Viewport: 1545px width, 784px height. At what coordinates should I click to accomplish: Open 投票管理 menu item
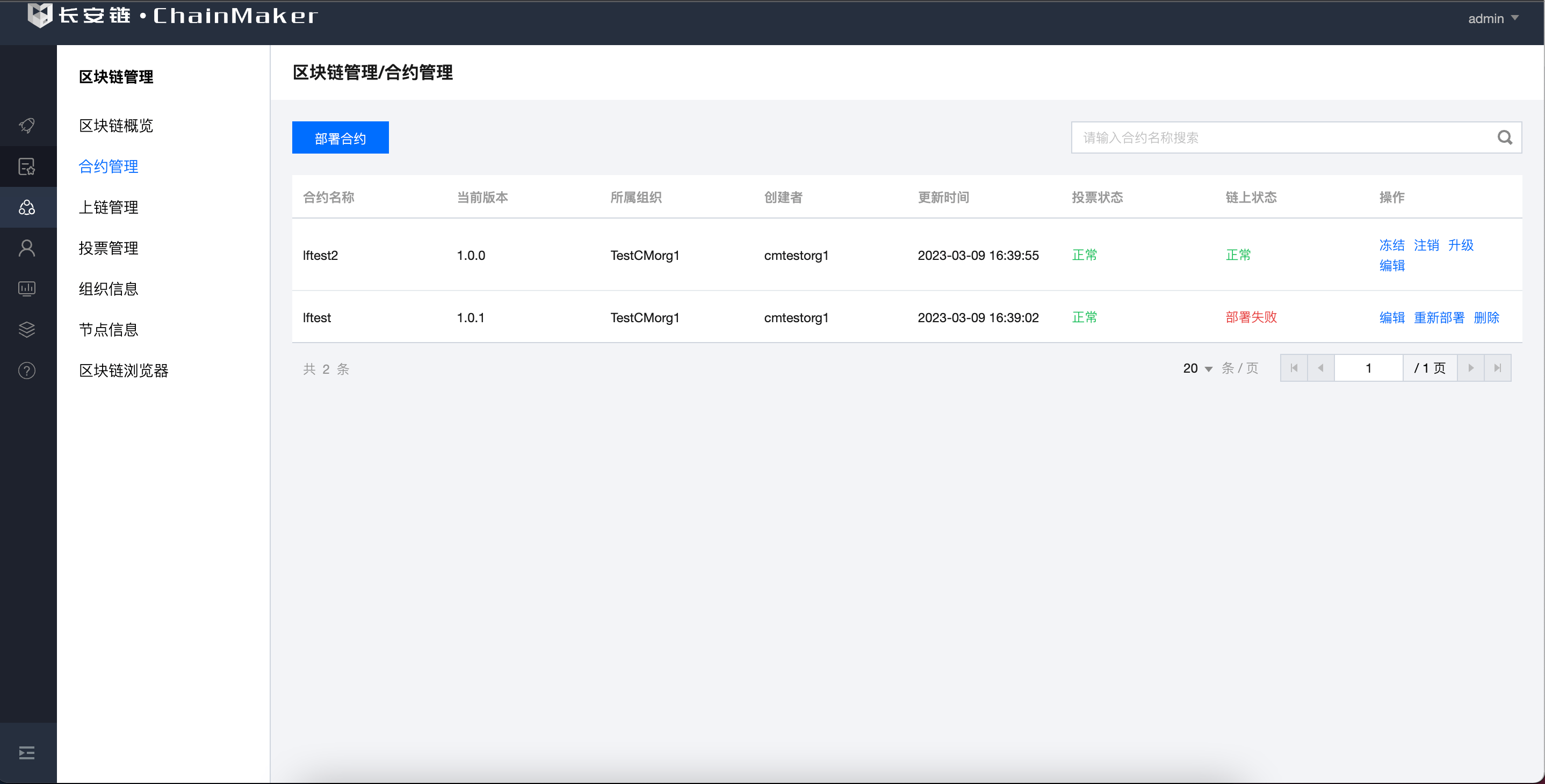[x=109, y=248]
